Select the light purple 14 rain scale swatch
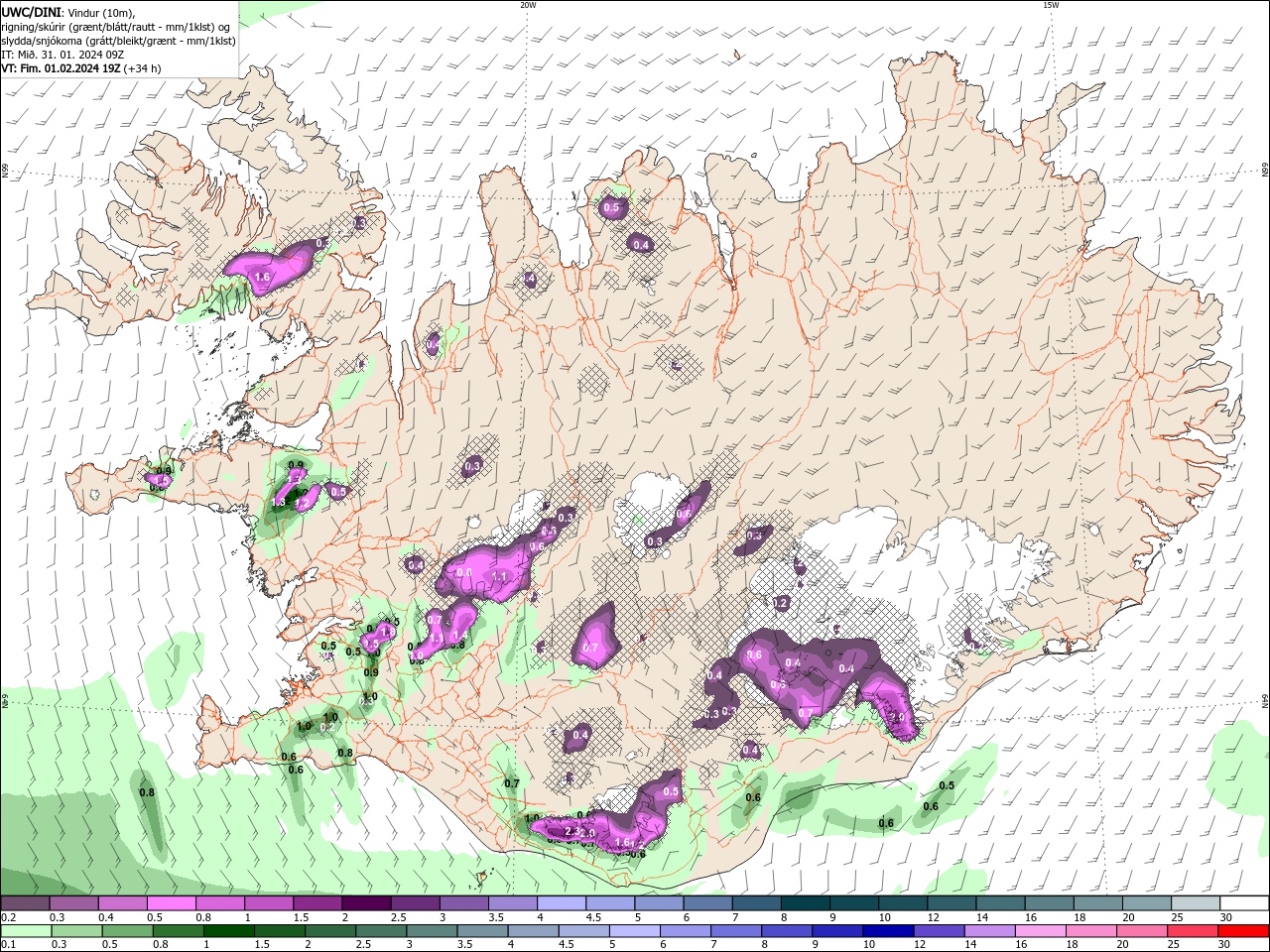This screenshot has height=952, width=1270. pos(990,931)
